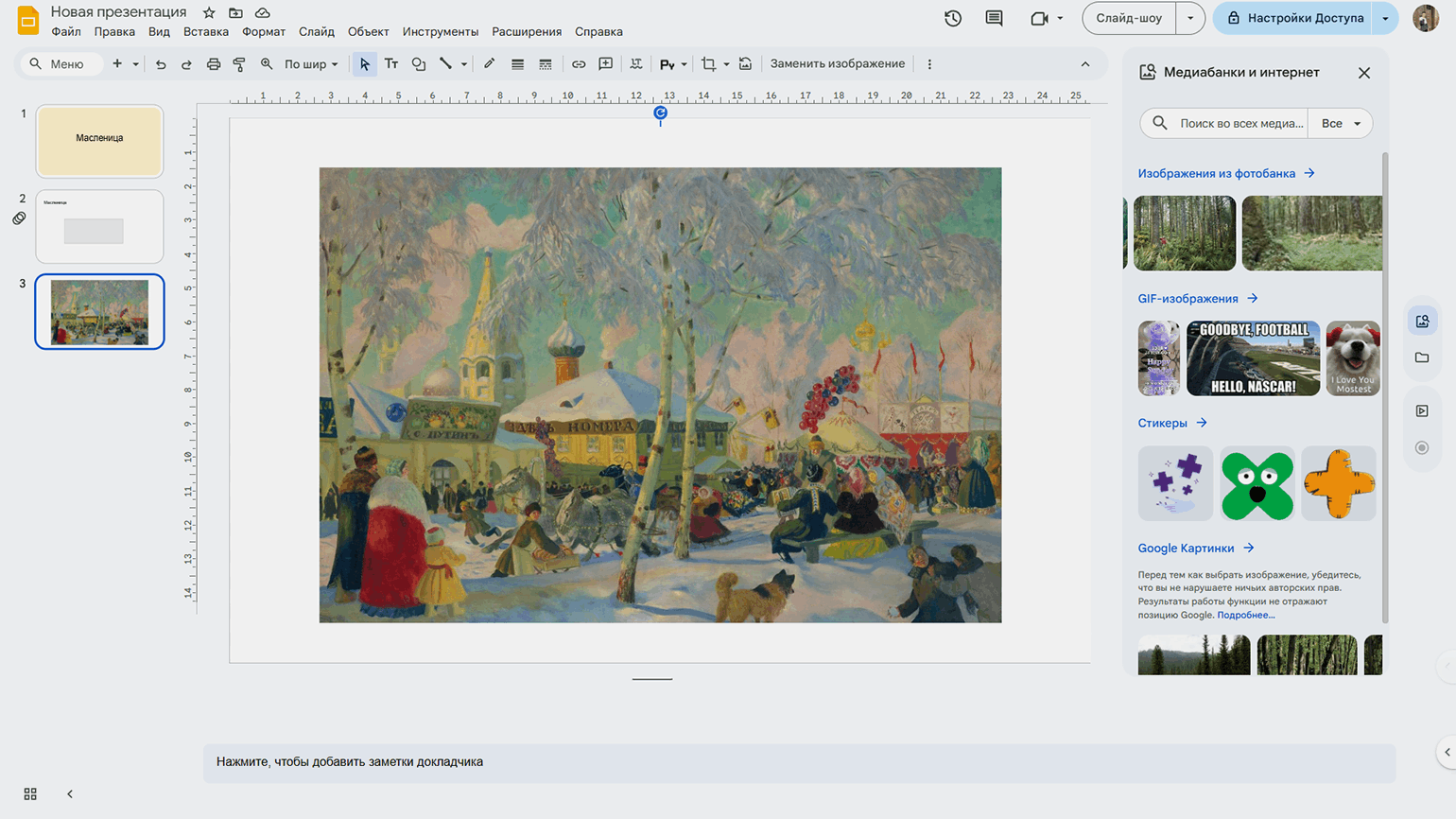Click the undo arrow

click(161, 64)
